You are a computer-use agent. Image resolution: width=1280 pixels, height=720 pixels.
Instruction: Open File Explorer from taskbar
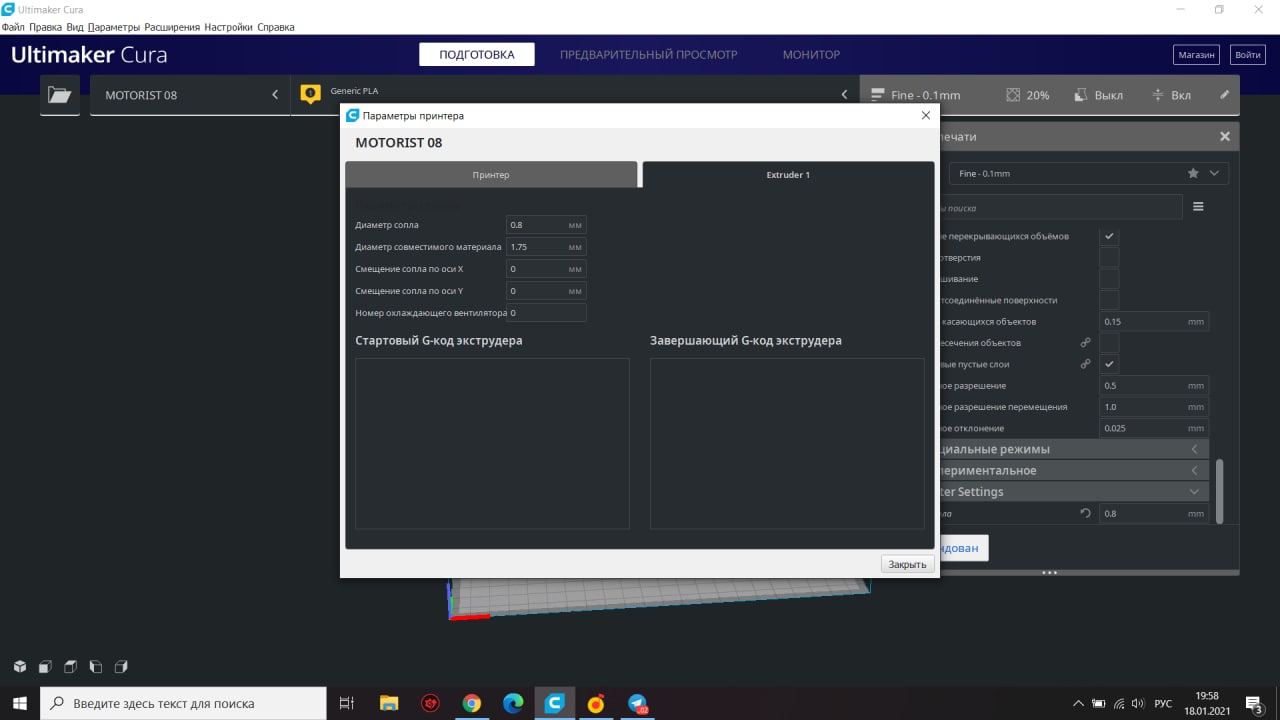[390, 703]
